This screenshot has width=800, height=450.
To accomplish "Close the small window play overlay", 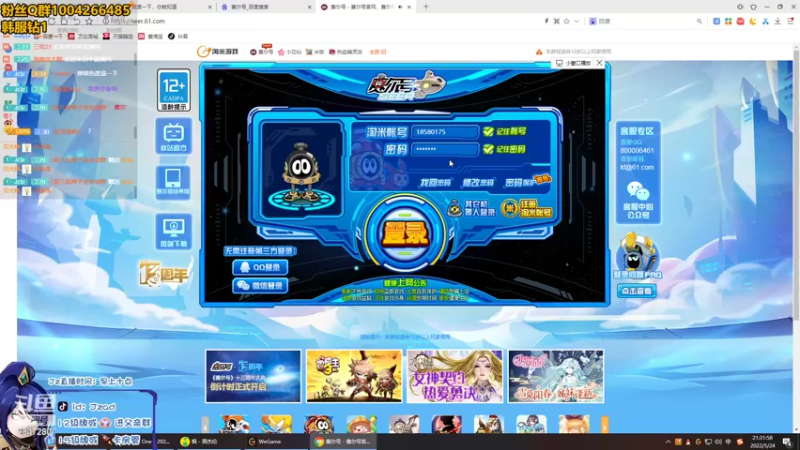I will pyautogui.click(x=599, y=63).
